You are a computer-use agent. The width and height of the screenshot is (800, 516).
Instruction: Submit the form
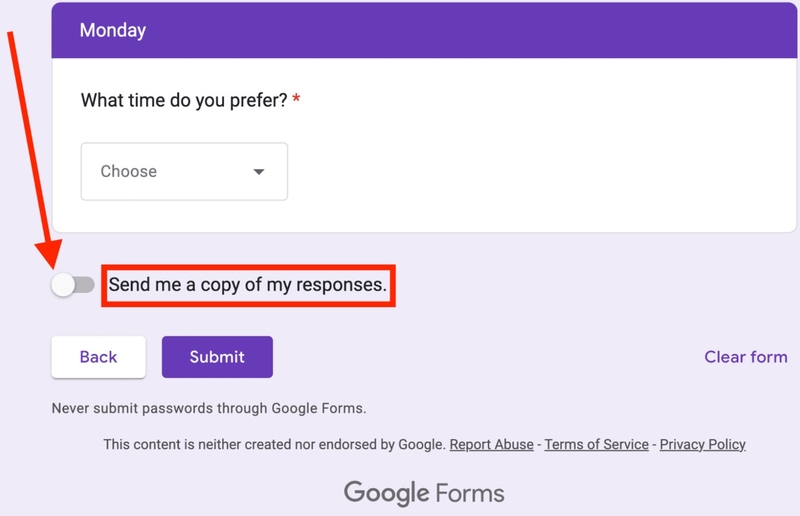(217, 357)
